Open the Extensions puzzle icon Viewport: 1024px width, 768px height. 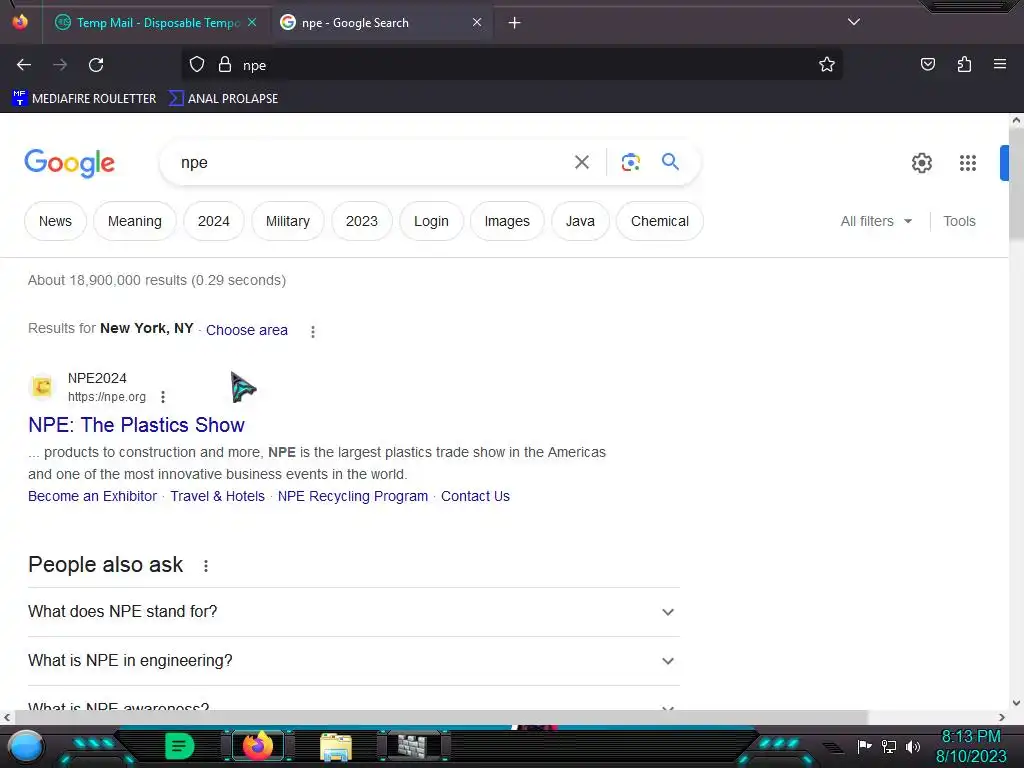[x=964, y=65]
